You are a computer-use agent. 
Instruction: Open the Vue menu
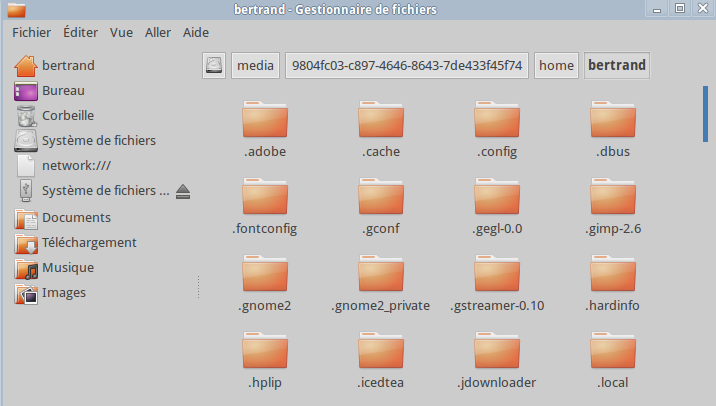122,32
